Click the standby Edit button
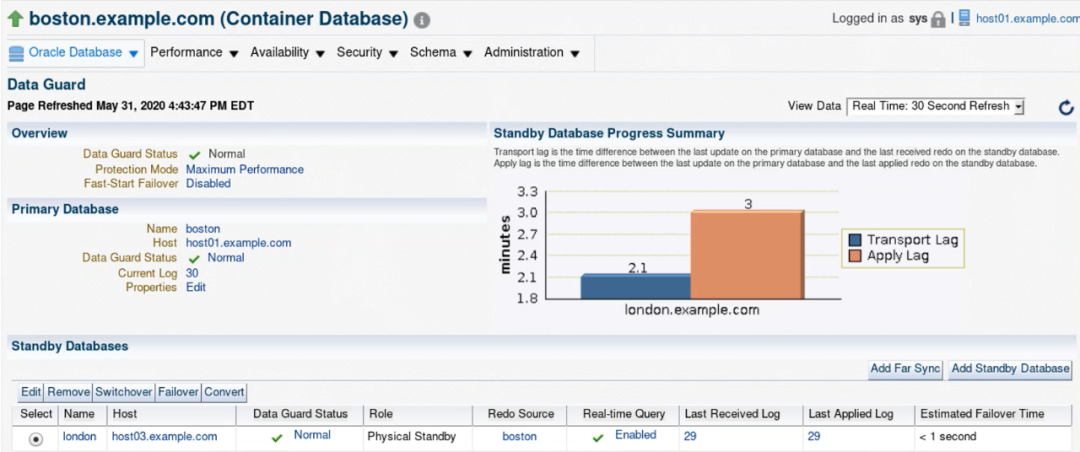The height and width of the screenshot is (452, 1080). coord(31,392)
